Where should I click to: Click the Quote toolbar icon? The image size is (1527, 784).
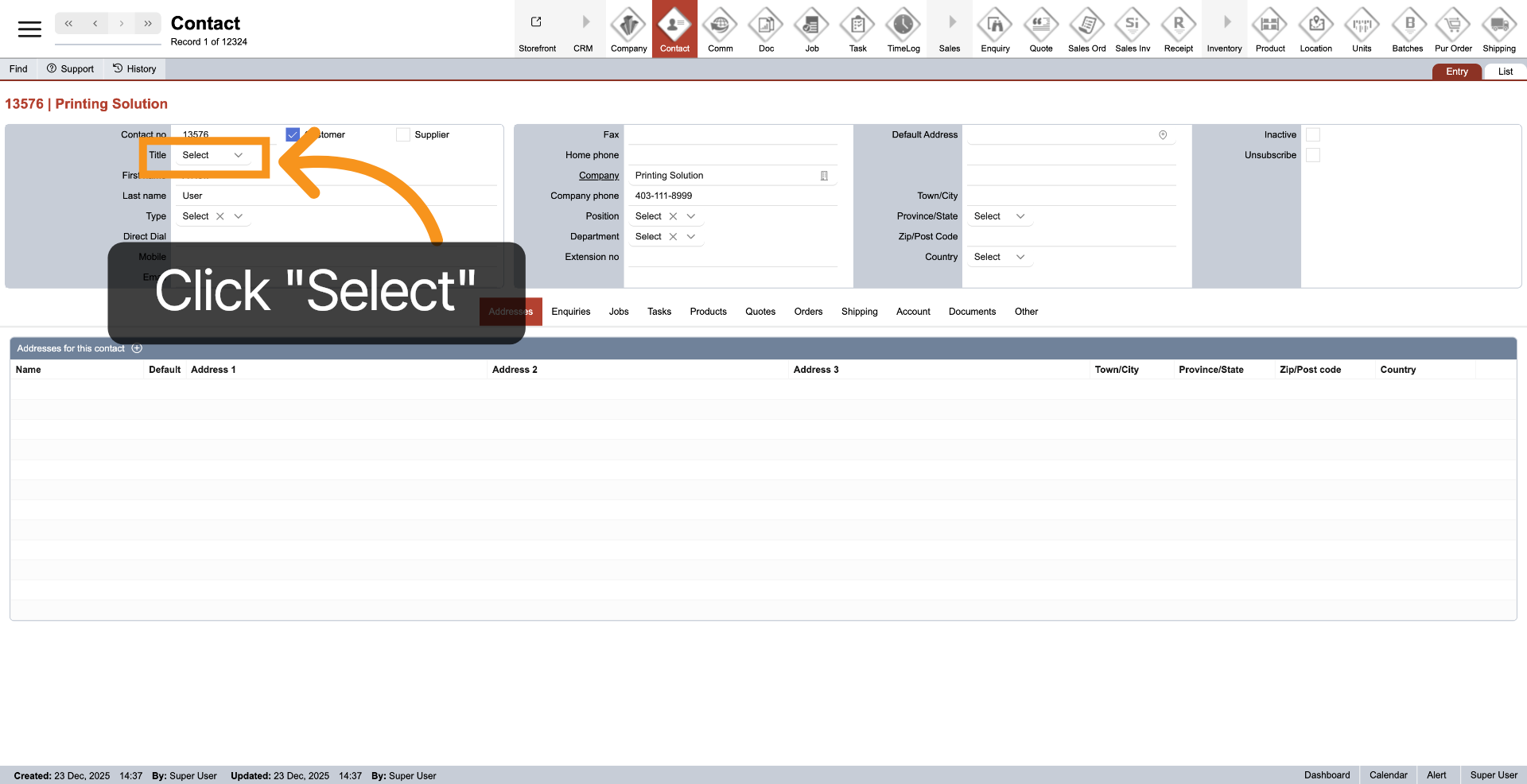[x=1040, y=26]
